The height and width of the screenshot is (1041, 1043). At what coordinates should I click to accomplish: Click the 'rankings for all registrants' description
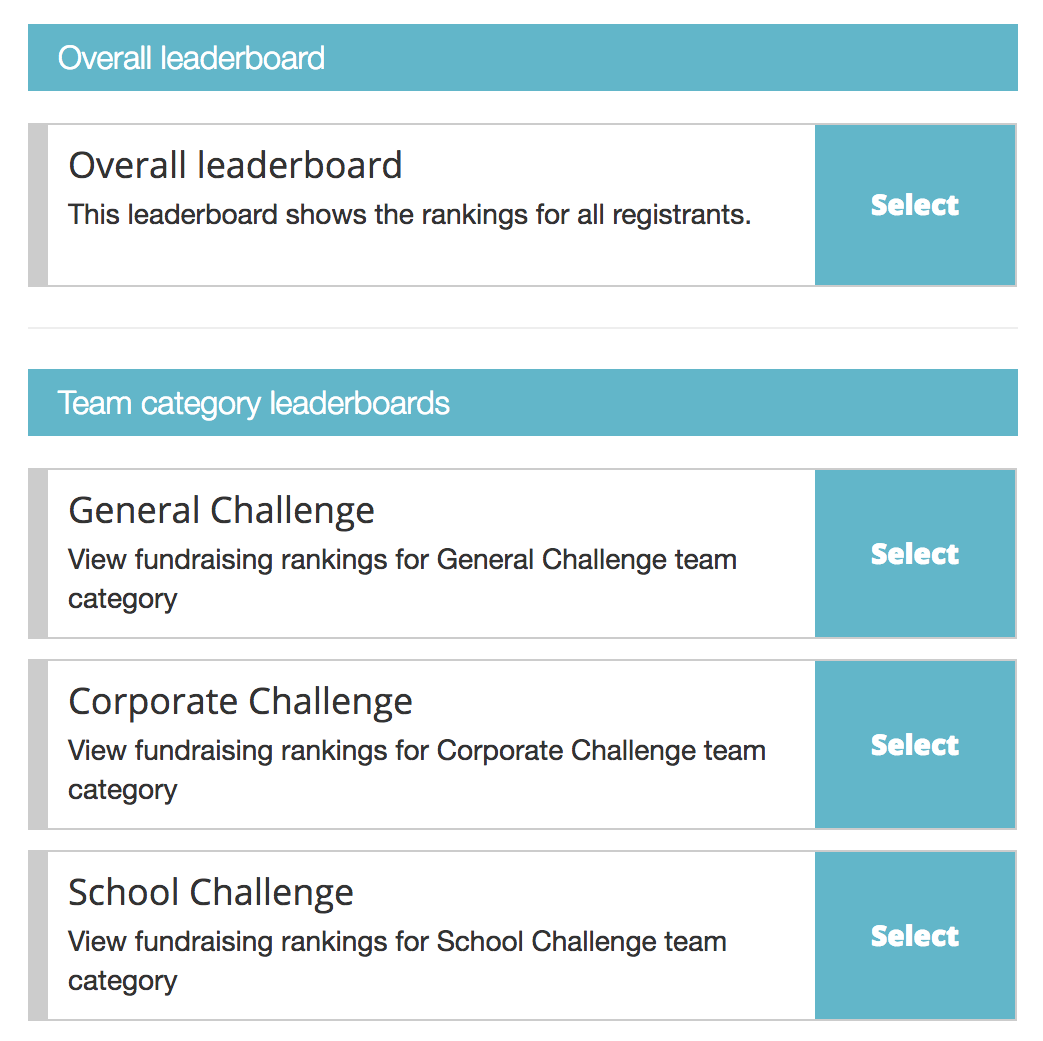tap(409, 214)
